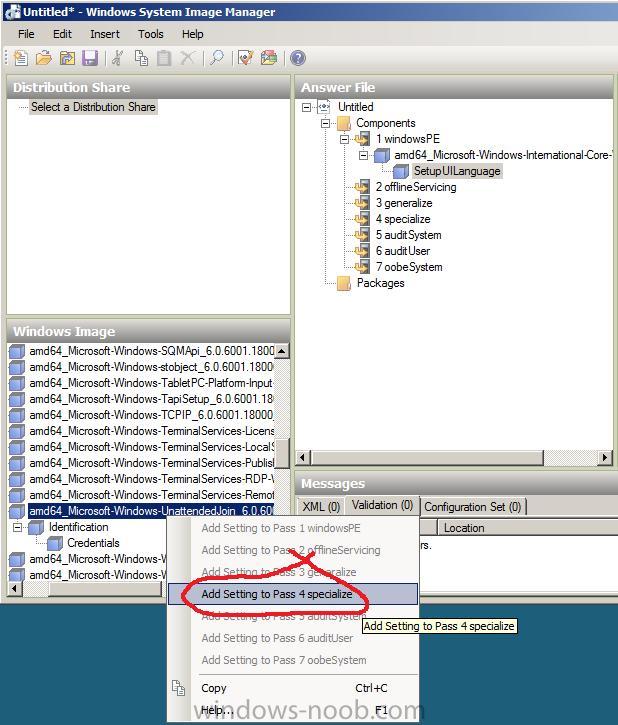618x725 pixels.
Task: Click the Copy icon in context menu
Action: [178, 688]
